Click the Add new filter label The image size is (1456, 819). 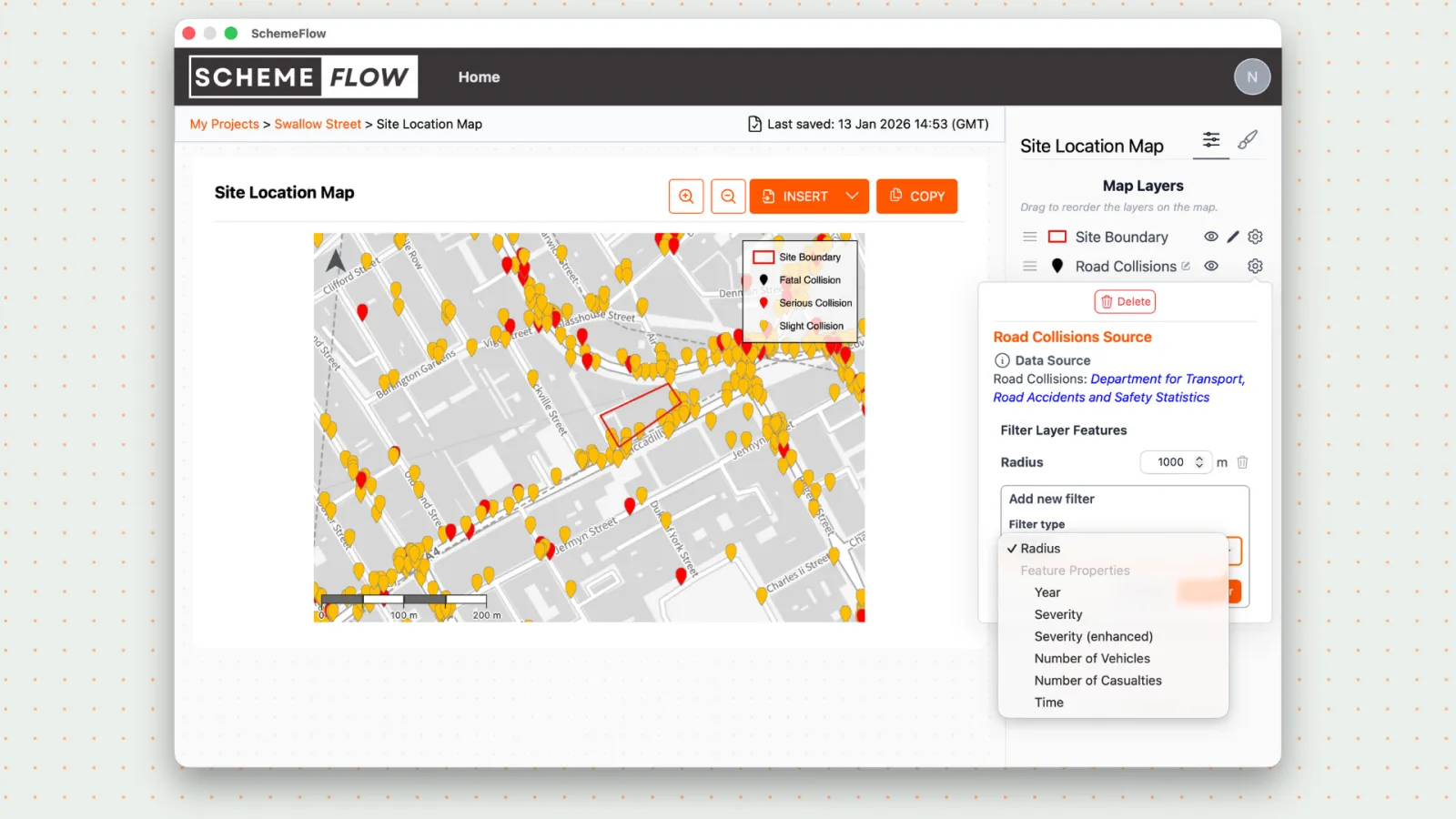[x=1051, y=499]
